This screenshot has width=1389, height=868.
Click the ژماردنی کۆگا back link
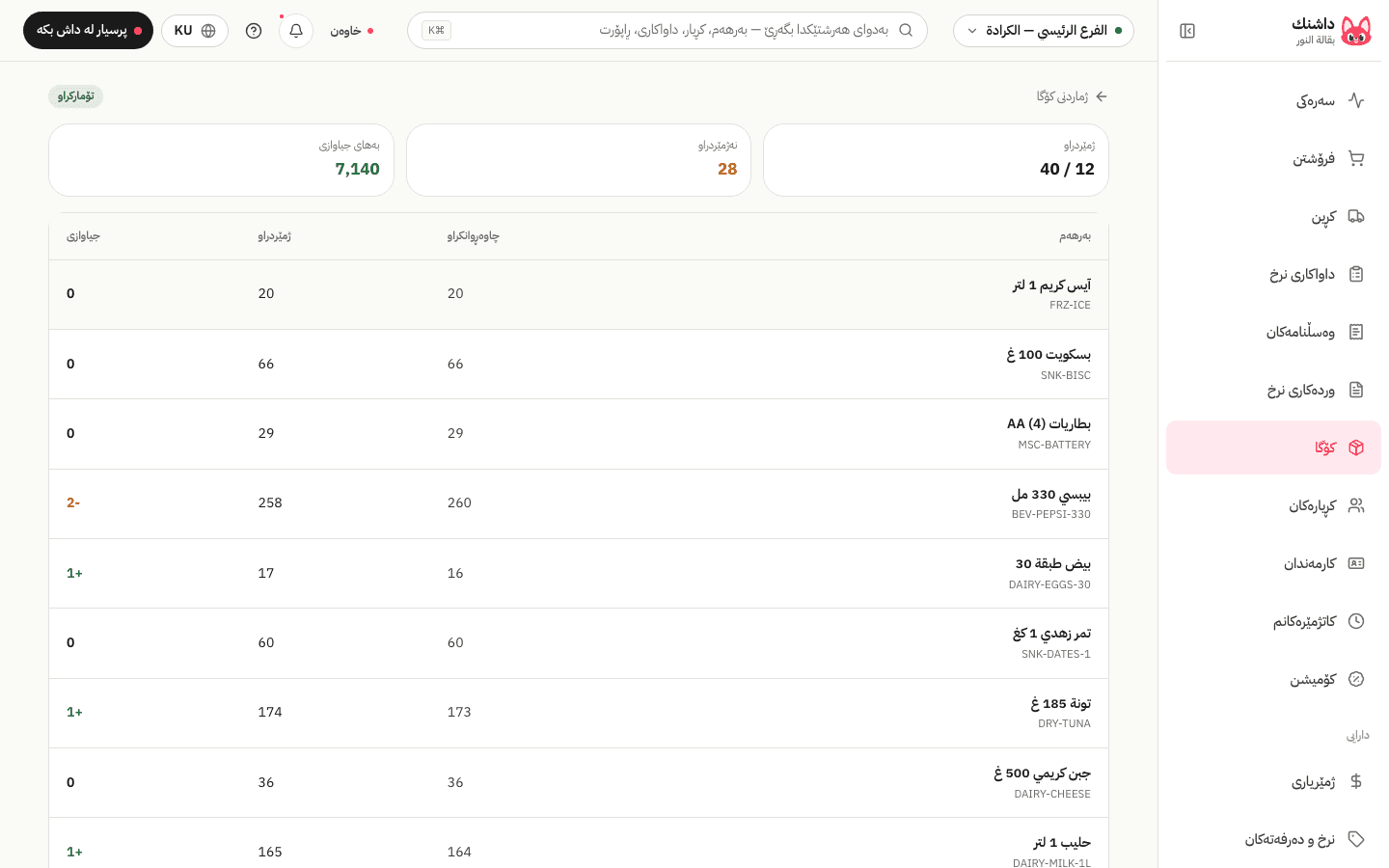click(1072, 96)
